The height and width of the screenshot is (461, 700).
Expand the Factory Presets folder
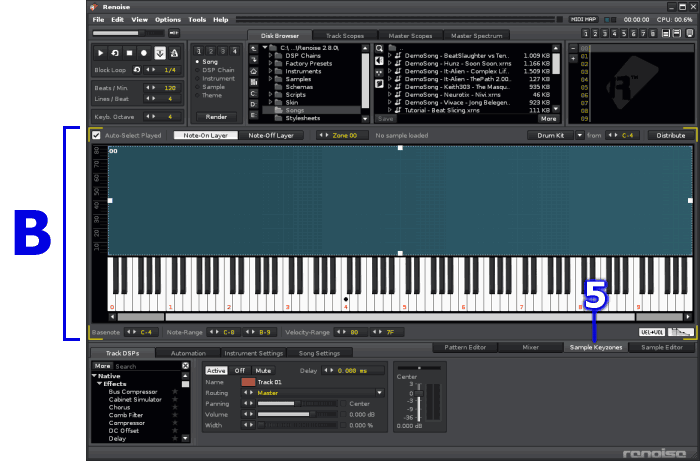coord(270,63)
